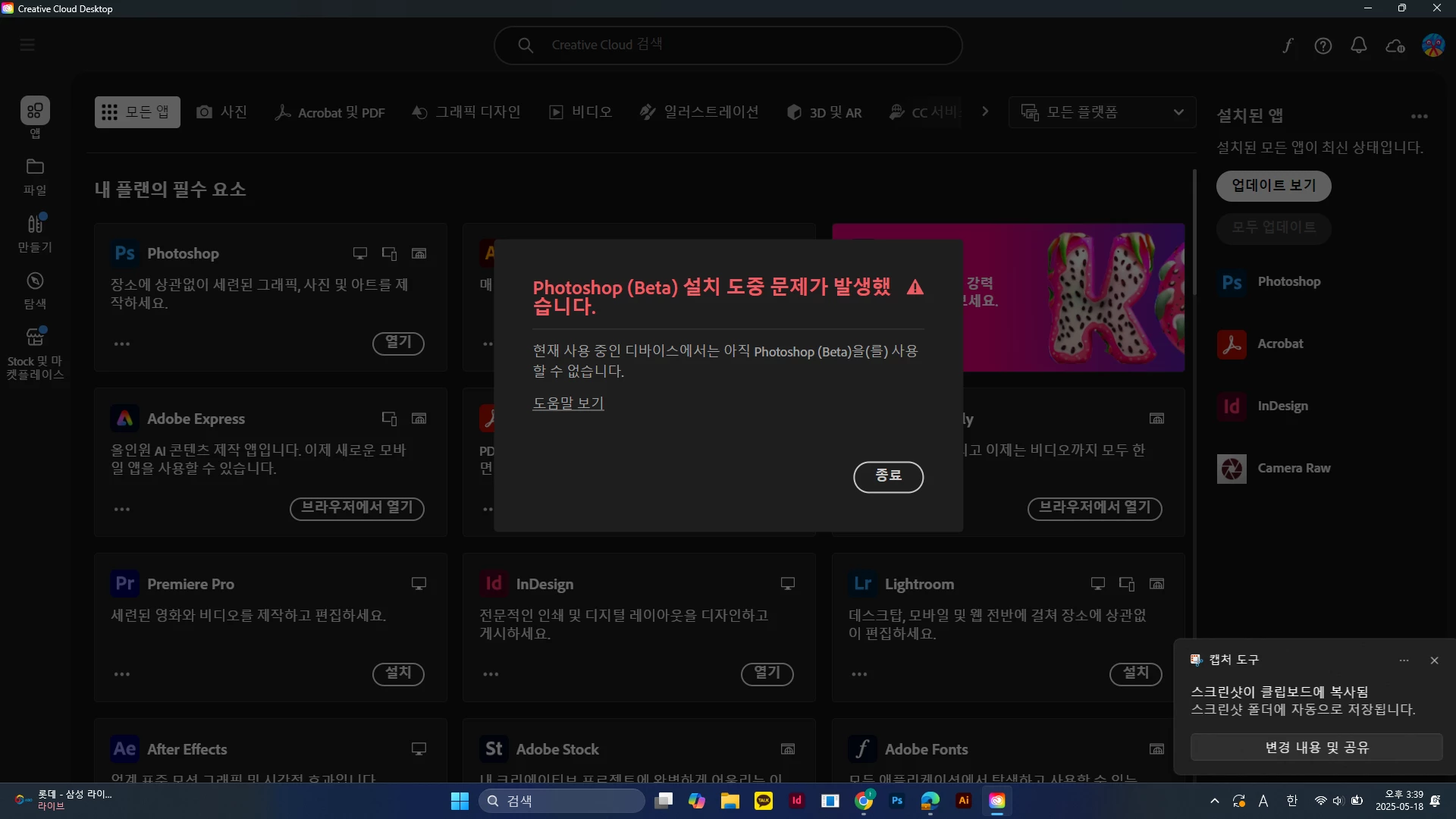This screenshot has height=819, width=1456.
Task: Click the 업데이트 보기 button
Action: [1273, 186]
